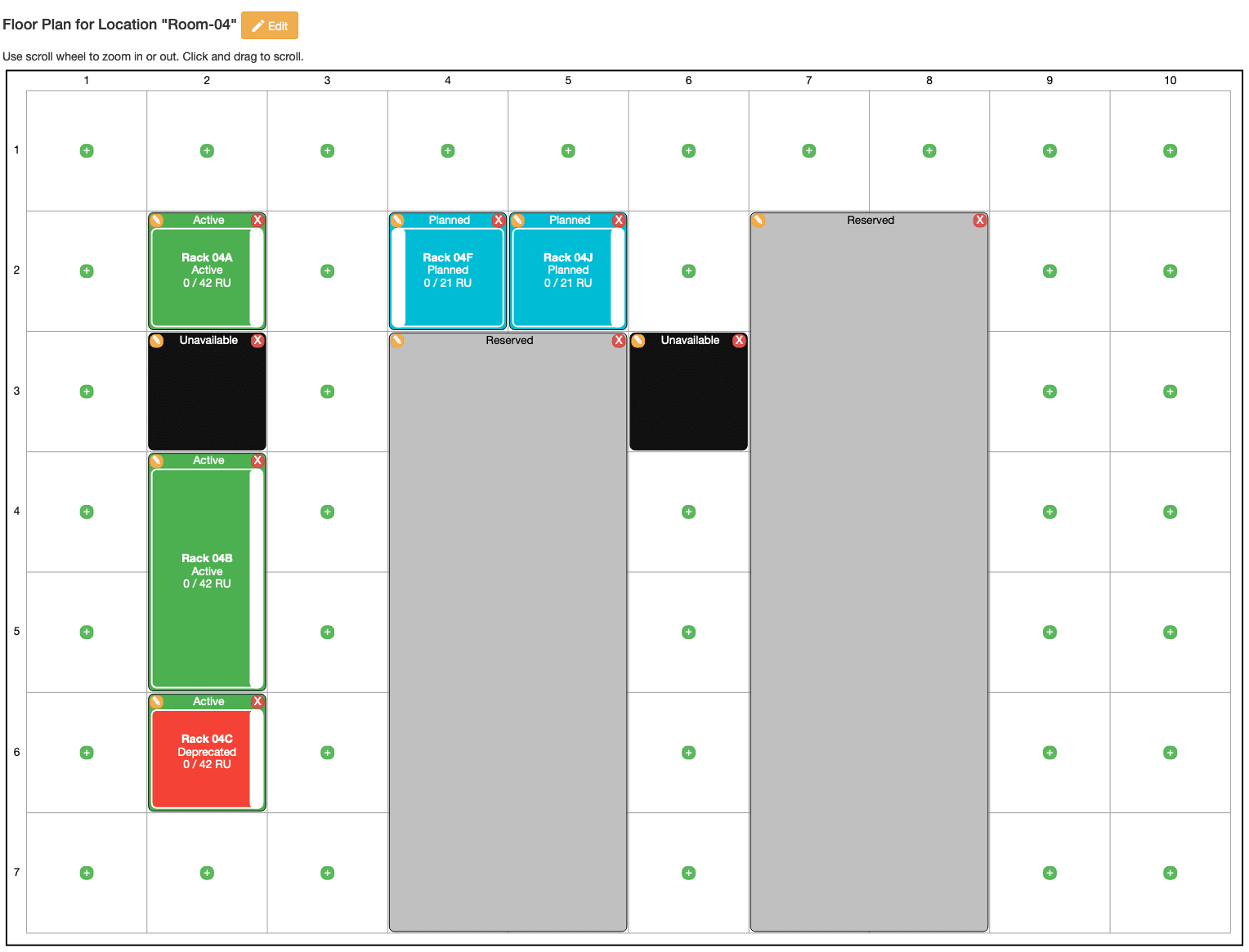1249x952 pixels.
Task: Remove the Rack 04A tile
Action: point(257,221)
